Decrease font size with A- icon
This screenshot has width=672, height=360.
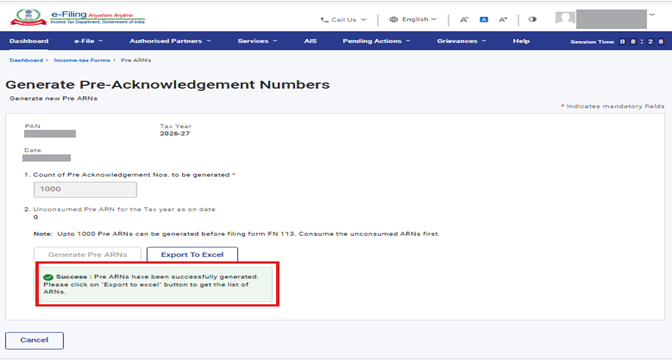464,19
